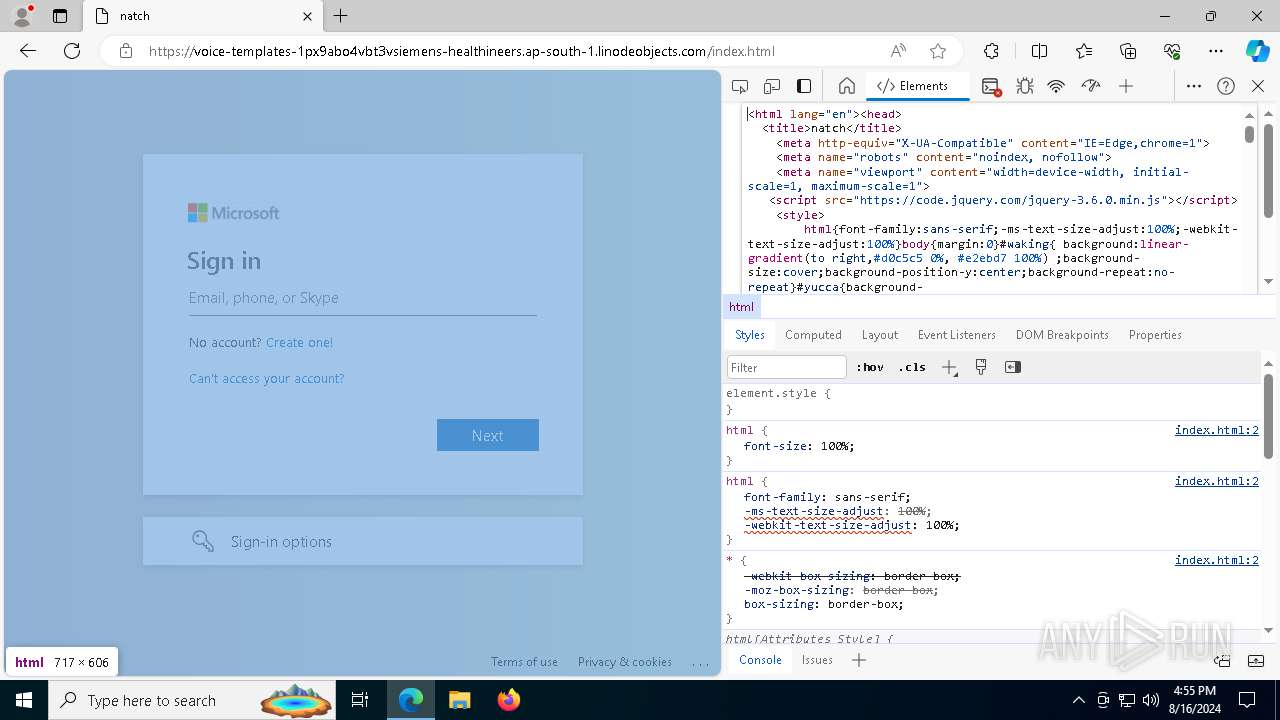Open browser Extensions puzzle icon
The height and width of the screenshot is (720, 1280).
click(x=991, y=51)
